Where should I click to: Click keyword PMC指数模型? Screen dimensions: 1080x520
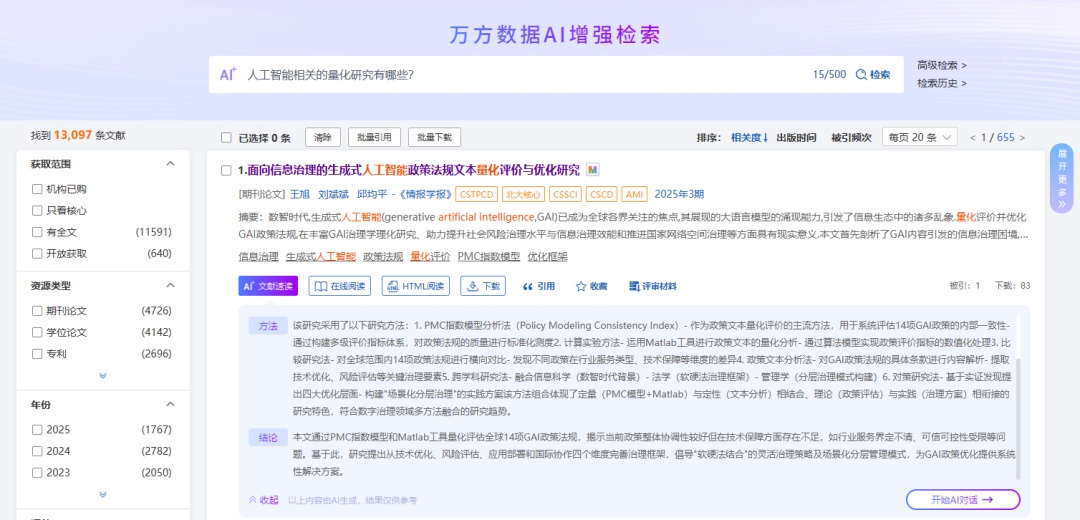tap(488, 257)
